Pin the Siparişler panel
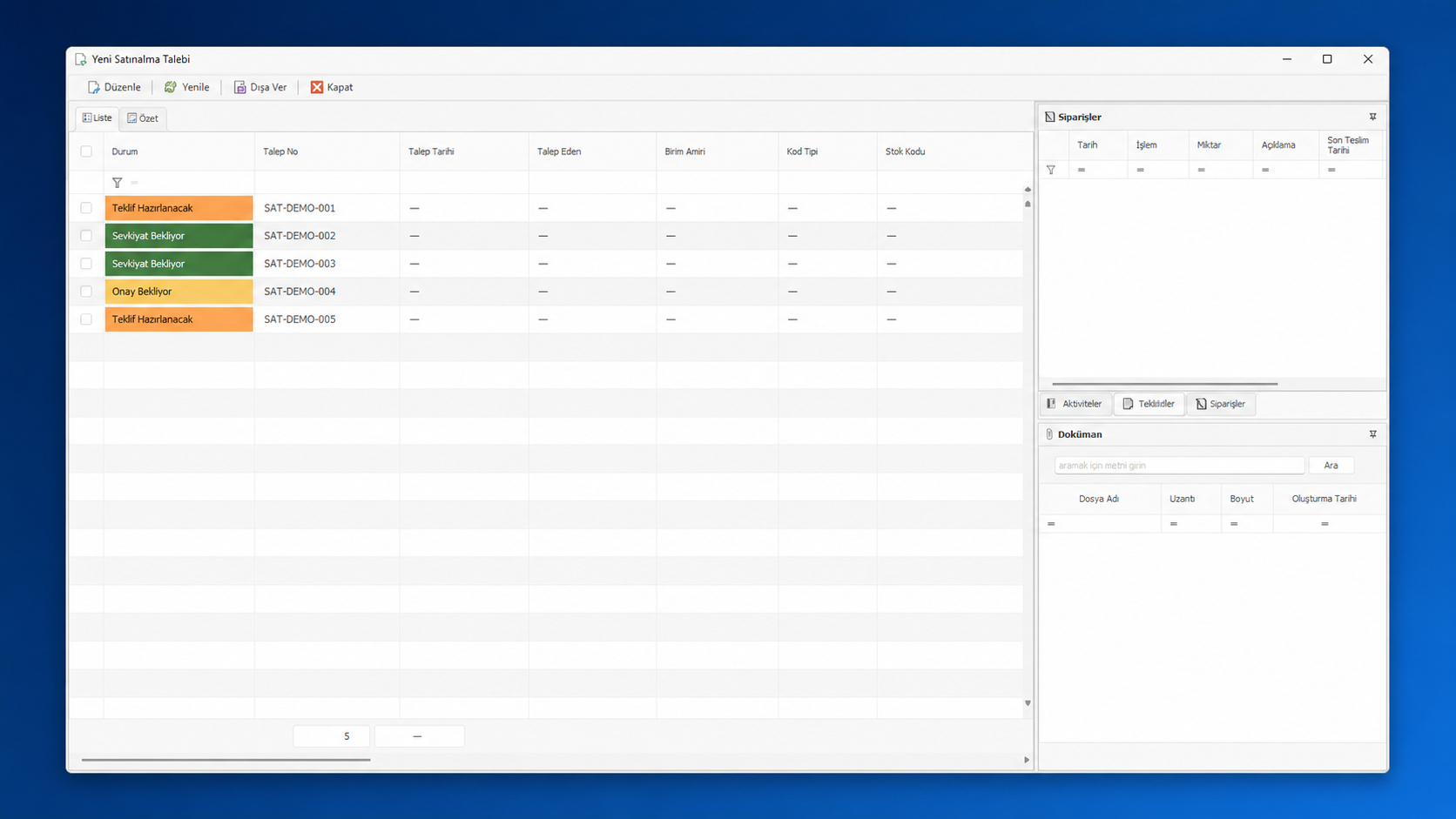This screenshot has height=819, width=1456. [1372, 117]
